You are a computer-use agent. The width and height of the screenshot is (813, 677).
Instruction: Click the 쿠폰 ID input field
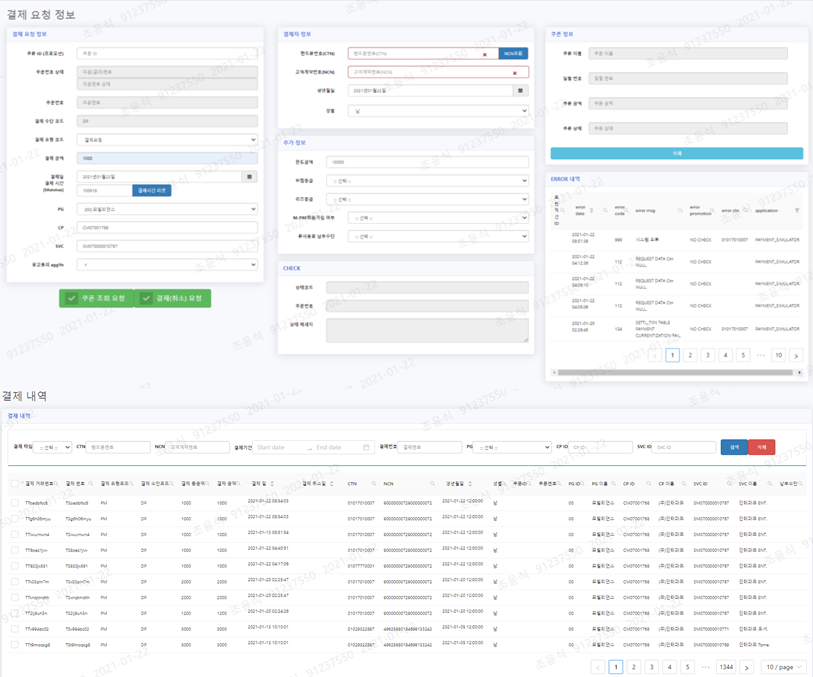pyautogui.click(x=167, y=53)
